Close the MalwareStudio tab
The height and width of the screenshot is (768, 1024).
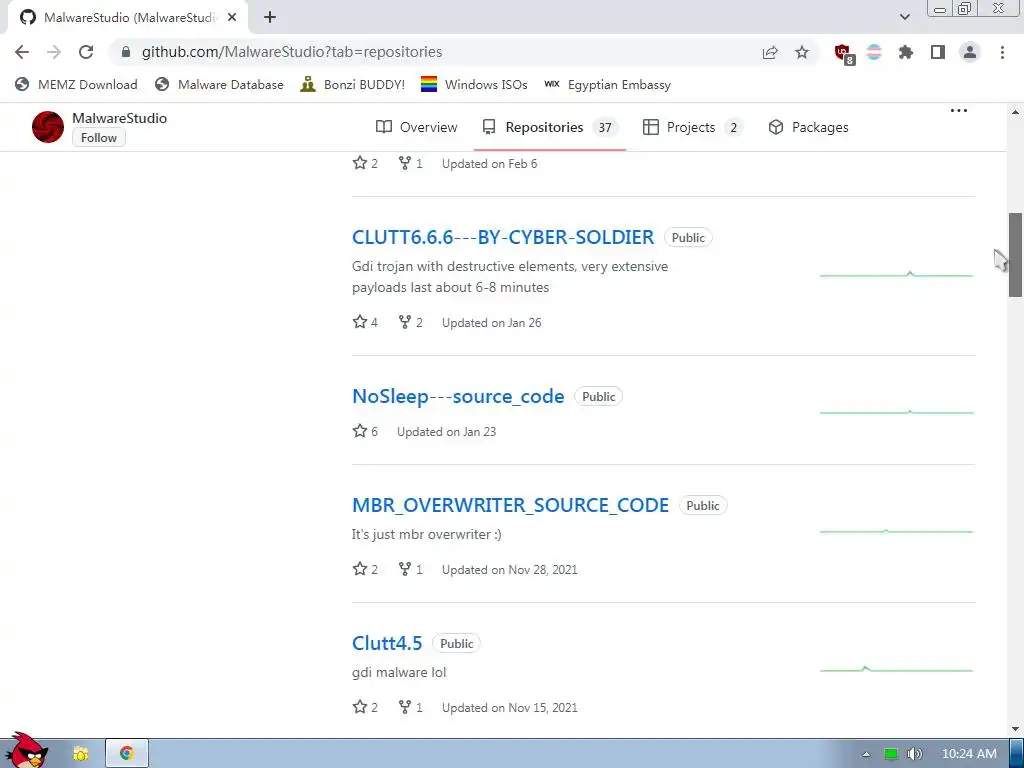click(x=232, y=18)
